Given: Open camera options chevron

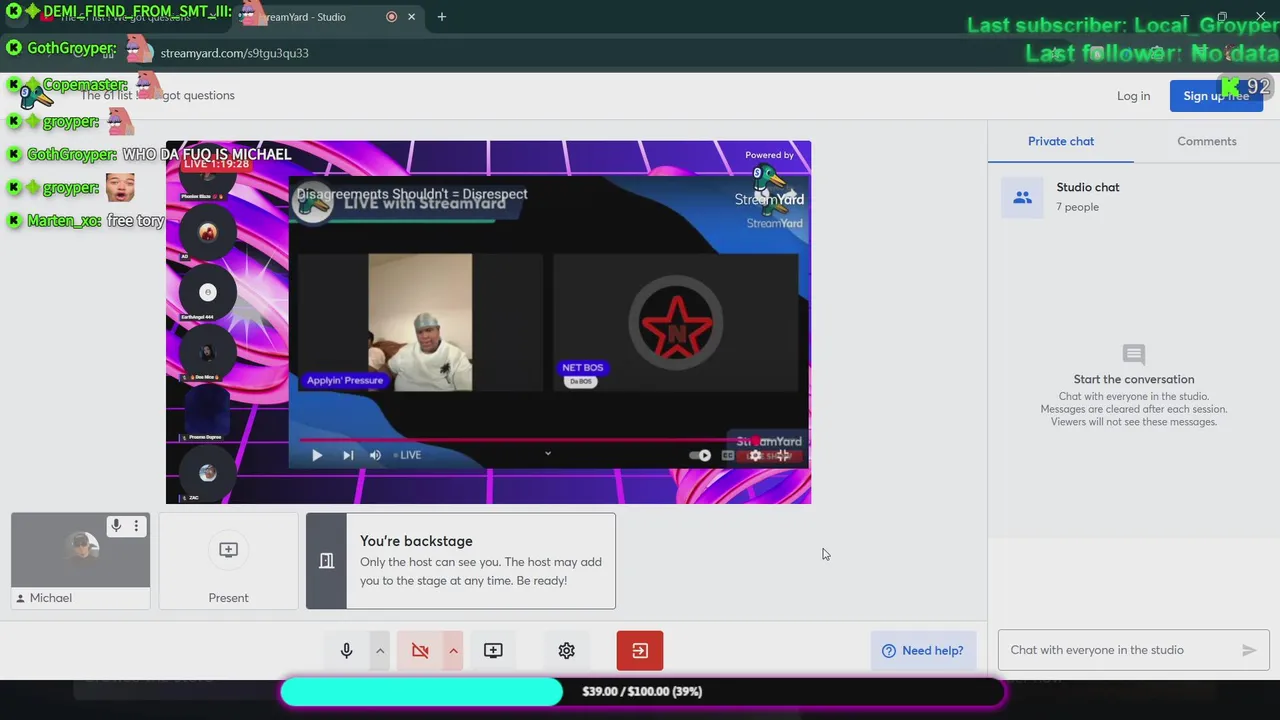Looking at the screenshot, I should 453,651.
